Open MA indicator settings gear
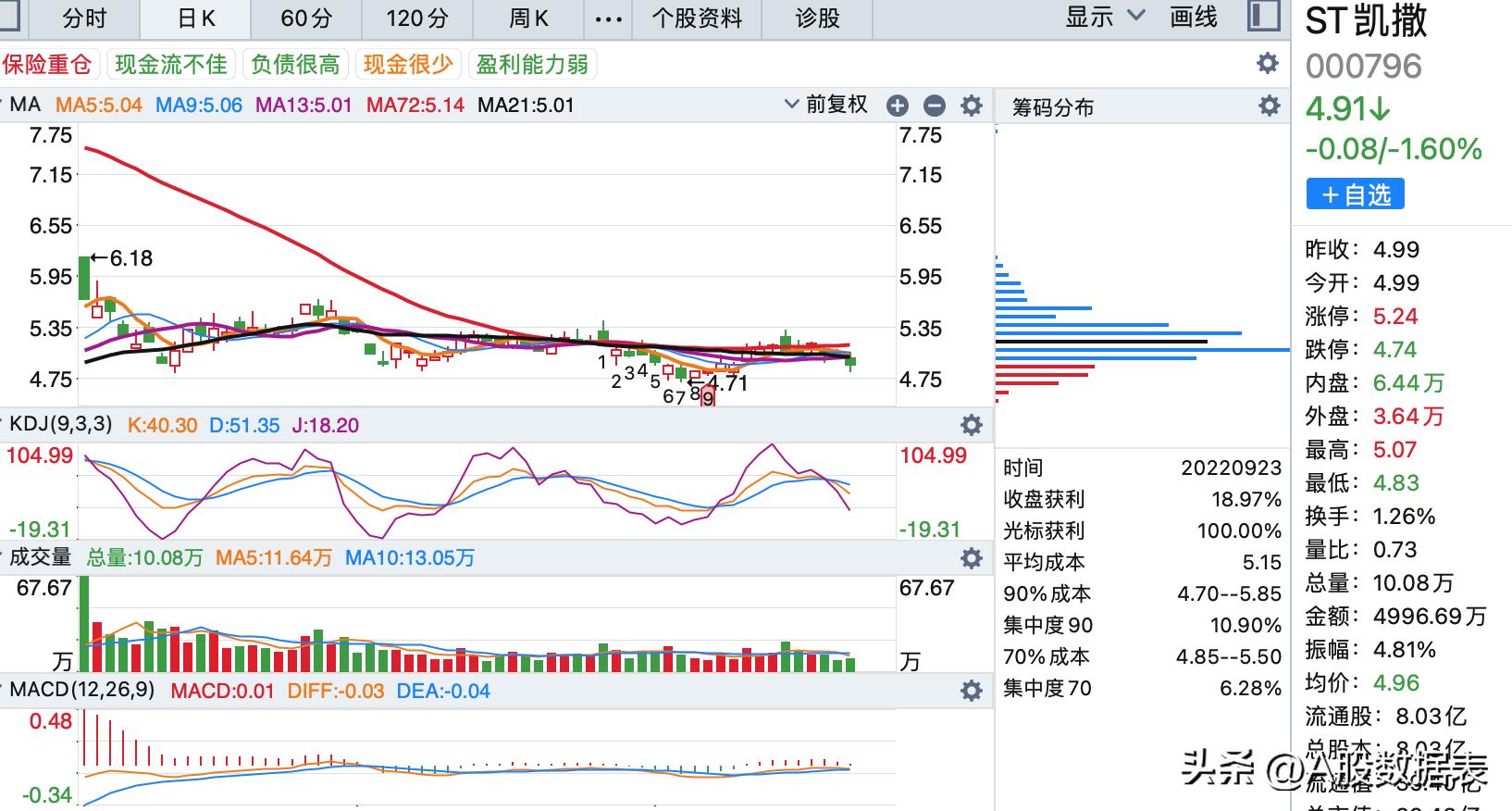The image size is (1512, 811). (971, 106)
